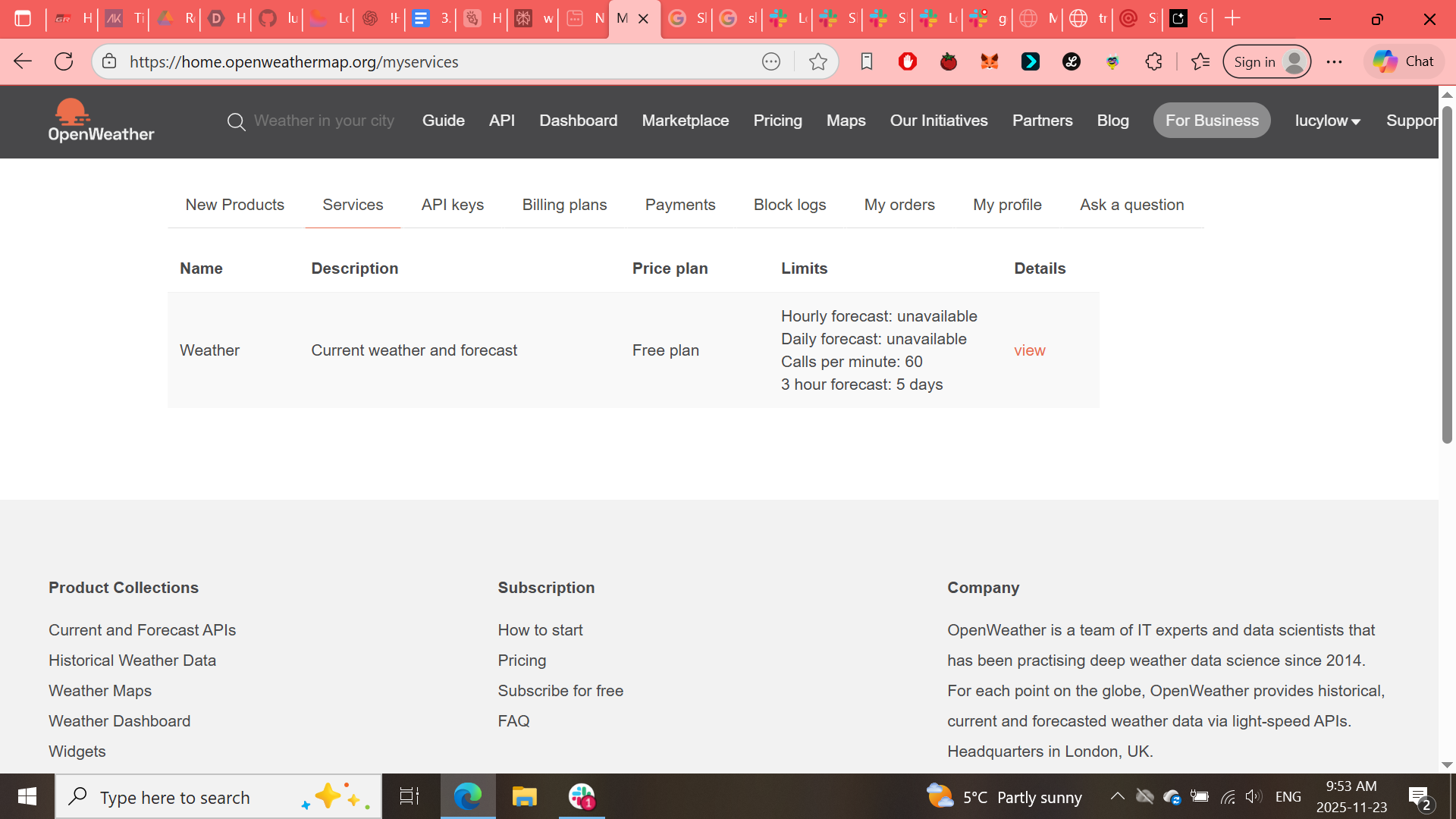Open the Billing plans tab

point(564,205)
